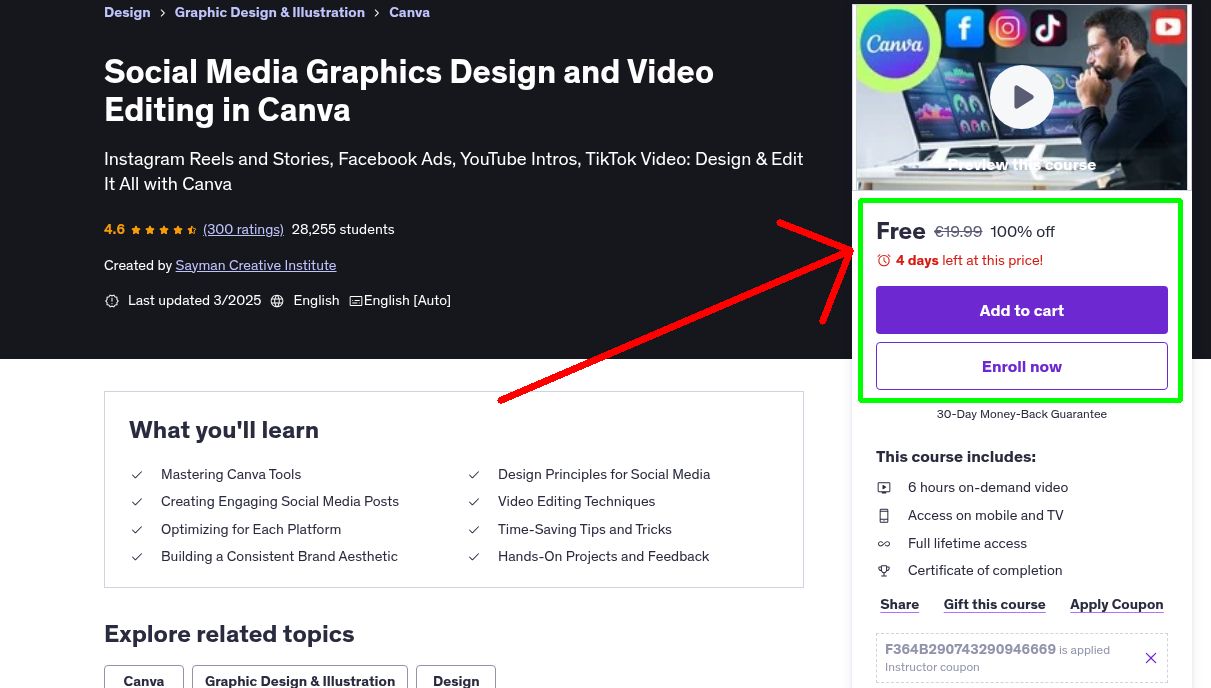Click the 28,255 students text
Image resolution: width=1211 pixels, height=688 pixels.
pos(343,229)
